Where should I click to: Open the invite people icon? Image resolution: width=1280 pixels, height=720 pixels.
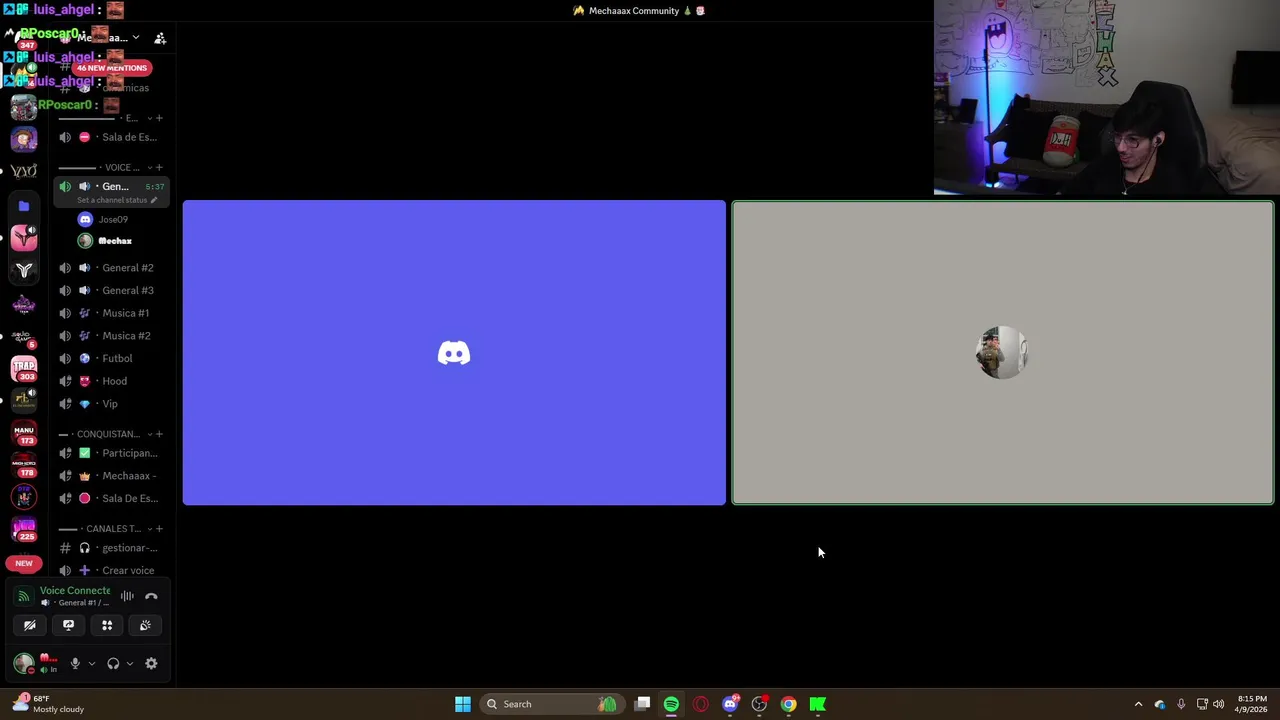tap(160, 38)
